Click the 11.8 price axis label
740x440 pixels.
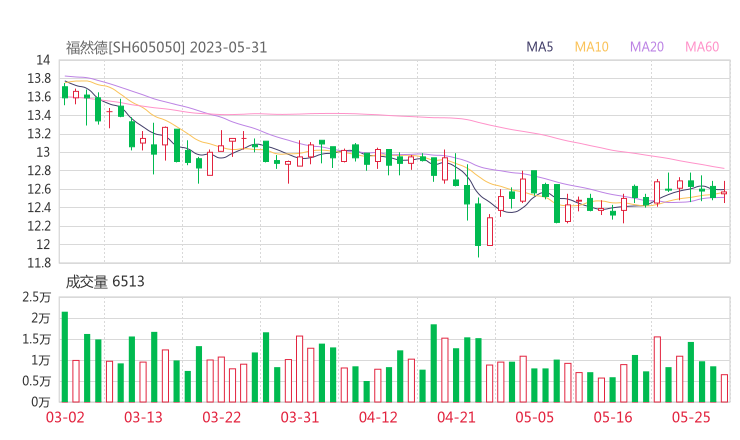pyautogui.click(x=39, y=263)
